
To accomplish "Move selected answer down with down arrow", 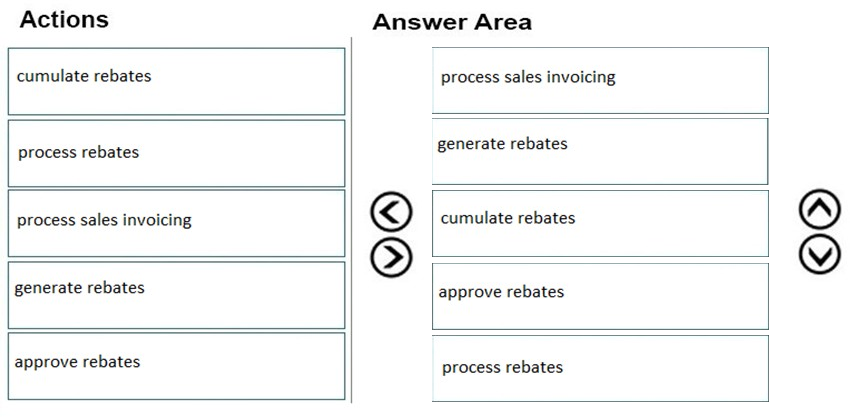I will coord(820,254).
